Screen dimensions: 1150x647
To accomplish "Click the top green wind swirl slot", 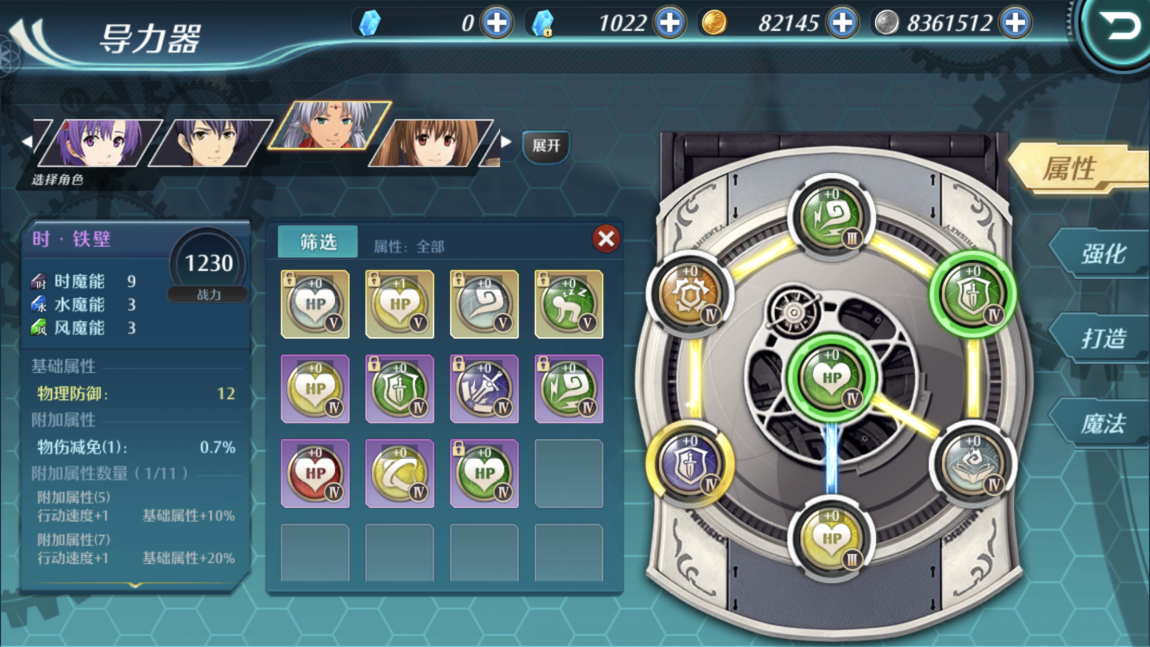I will click(x=831, y=216).
